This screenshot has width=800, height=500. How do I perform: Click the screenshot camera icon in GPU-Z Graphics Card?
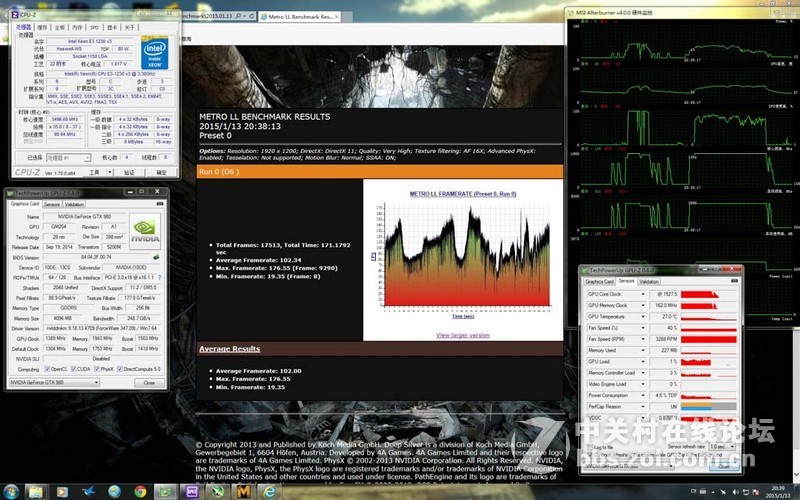tap(160, 204)
